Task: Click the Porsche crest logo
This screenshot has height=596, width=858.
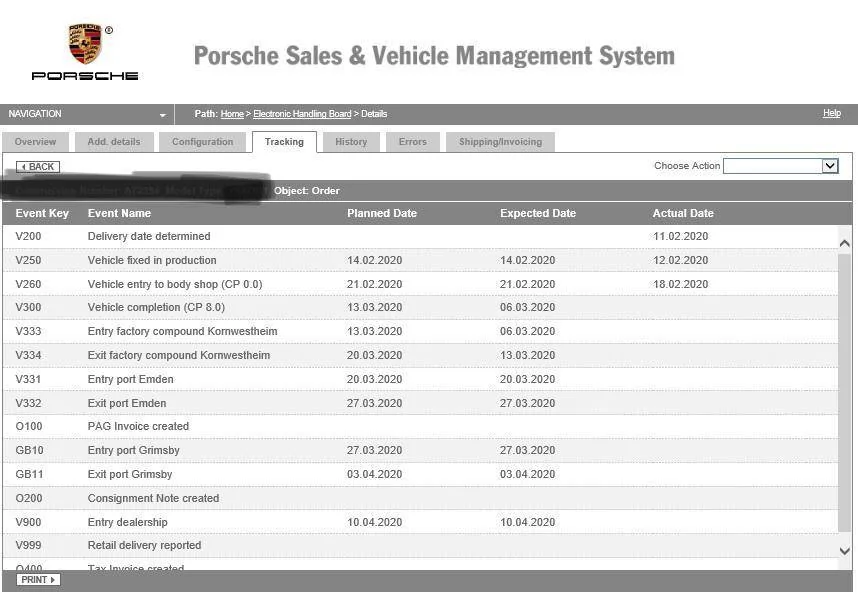Action: (85, 43)
